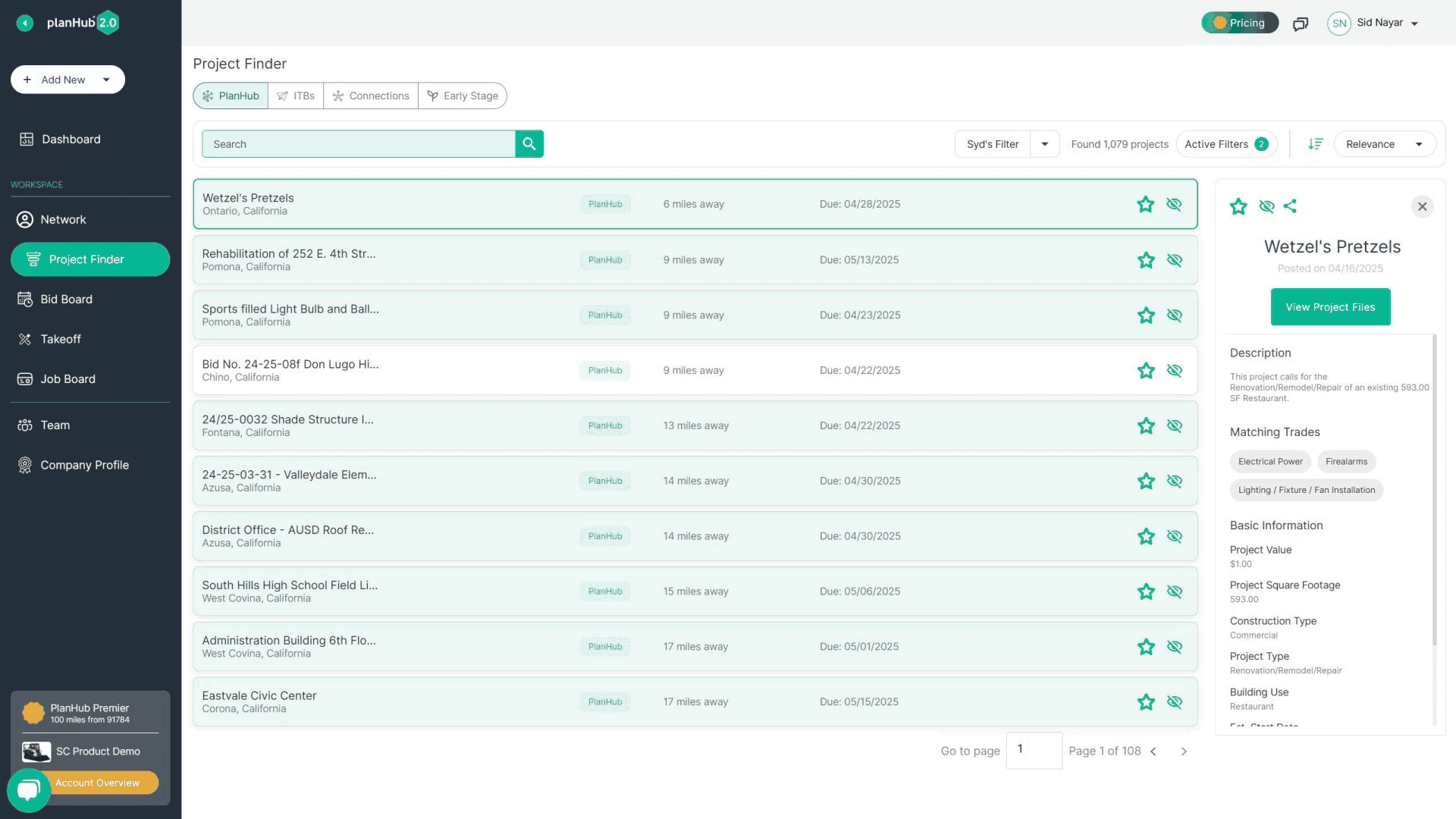This screenshot has height=819, width=1456.
Task: Click the Pricing button
Action: 1240,23
